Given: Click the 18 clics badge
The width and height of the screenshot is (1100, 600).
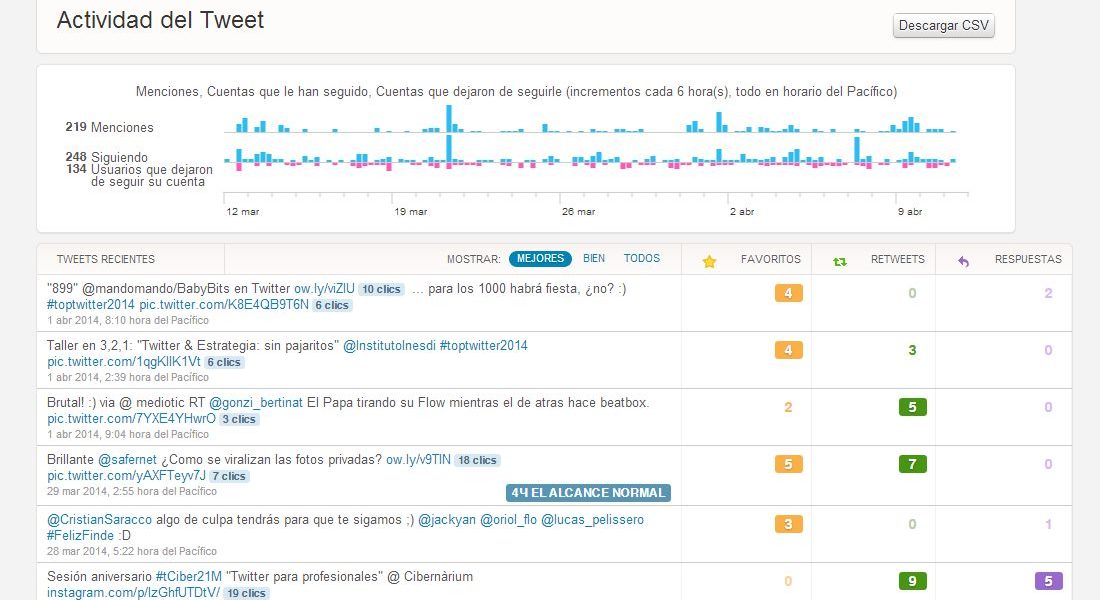Looking at the screenshot, I should [x=477, y=461].
